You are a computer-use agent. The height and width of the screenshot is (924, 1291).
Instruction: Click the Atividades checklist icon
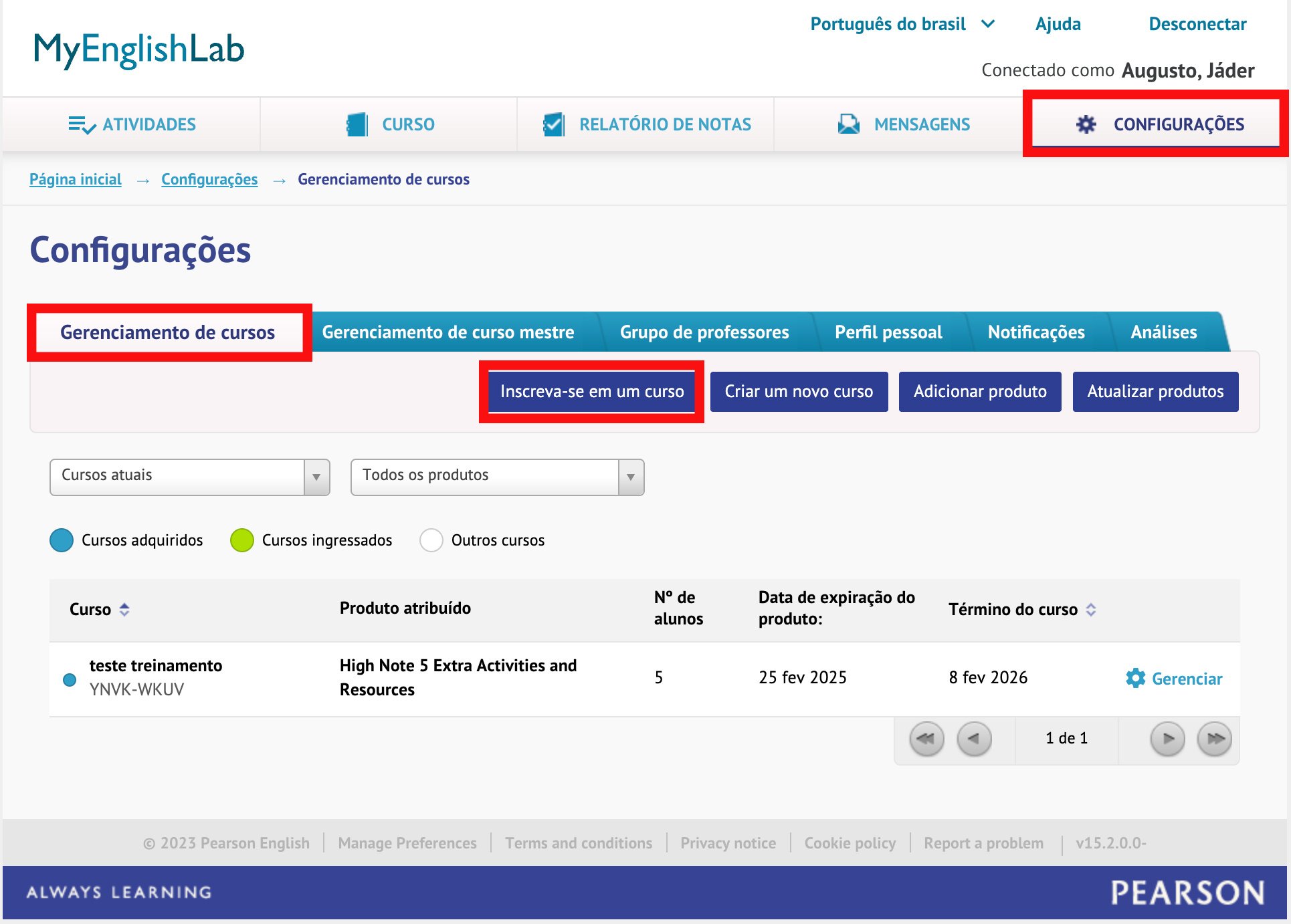82,125
